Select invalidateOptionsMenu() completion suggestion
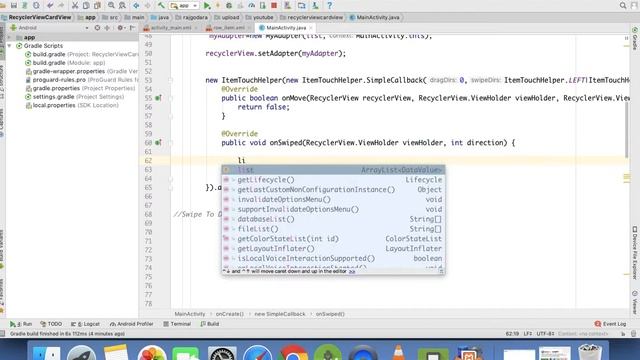The image size is (640, 360). [x=333, y=199]
